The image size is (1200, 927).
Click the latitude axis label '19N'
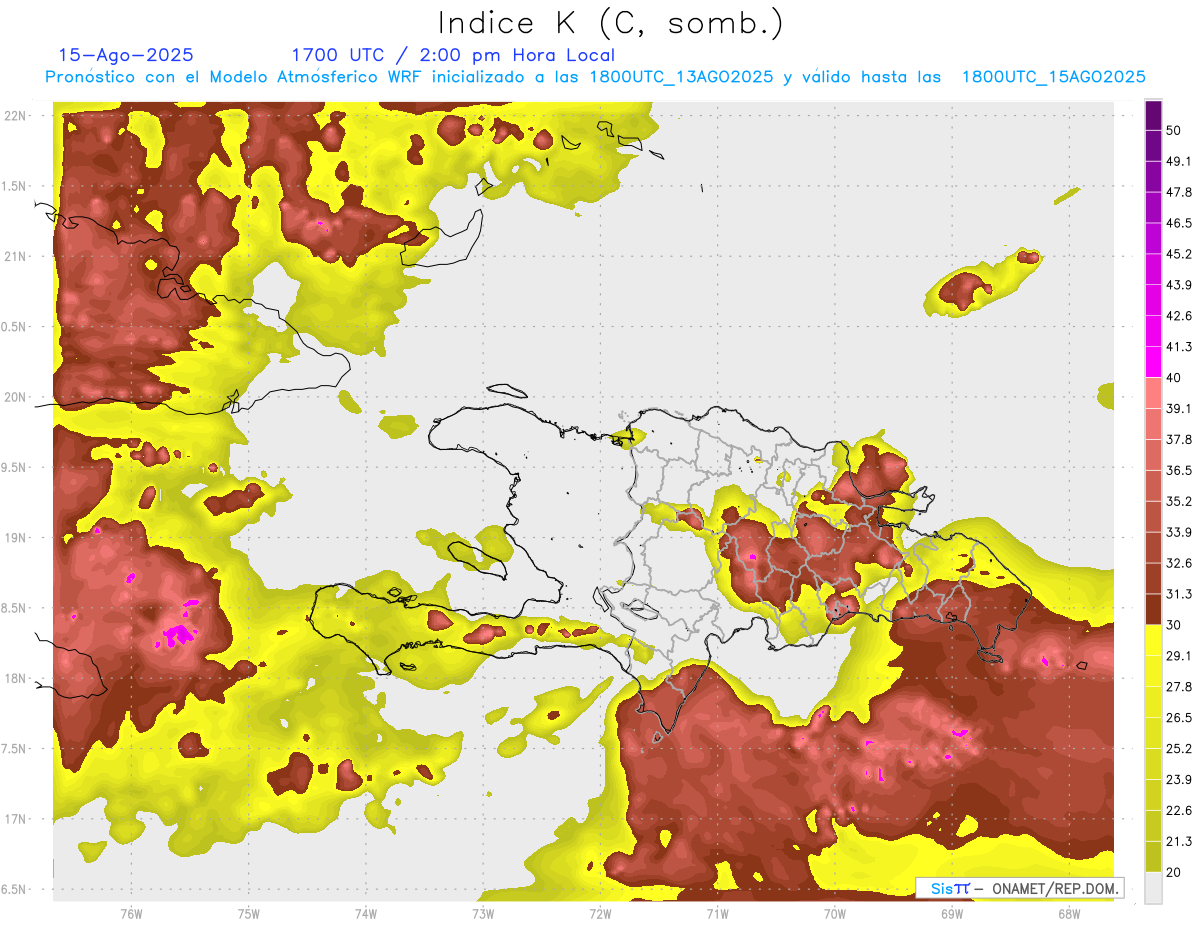(17, 537)
